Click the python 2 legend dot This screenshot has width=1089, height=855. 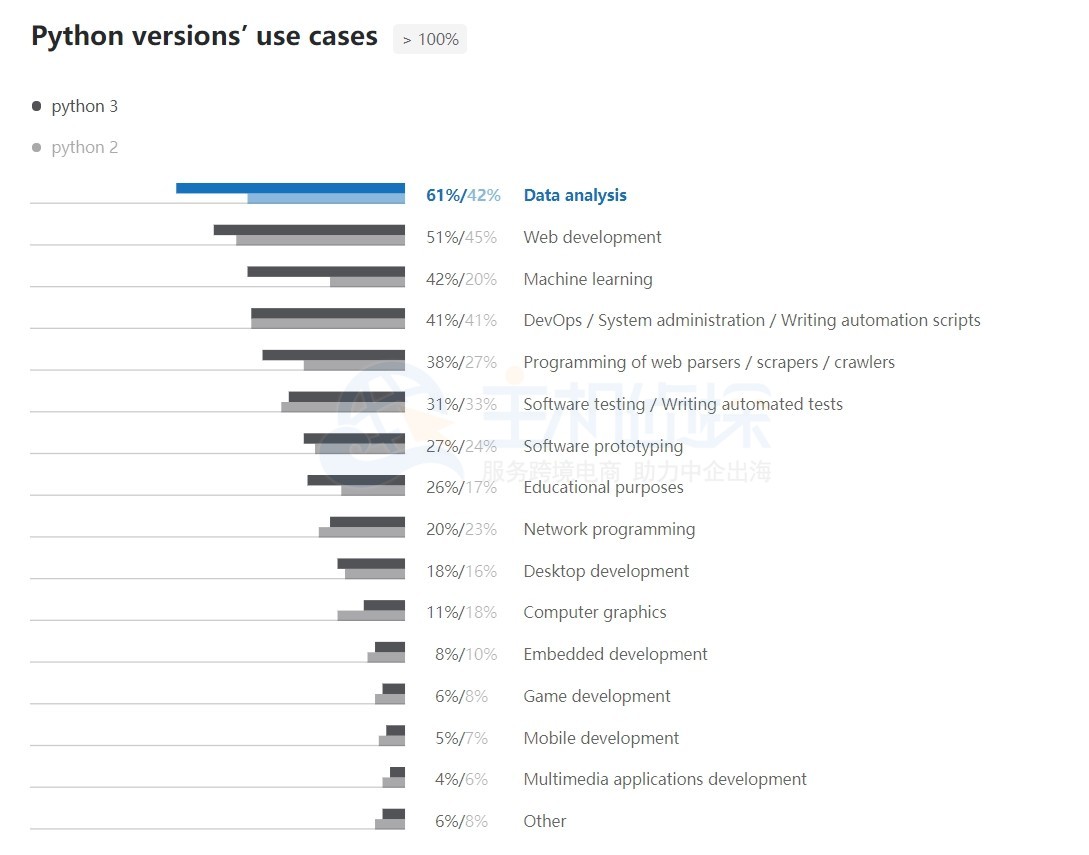point(37,147)
